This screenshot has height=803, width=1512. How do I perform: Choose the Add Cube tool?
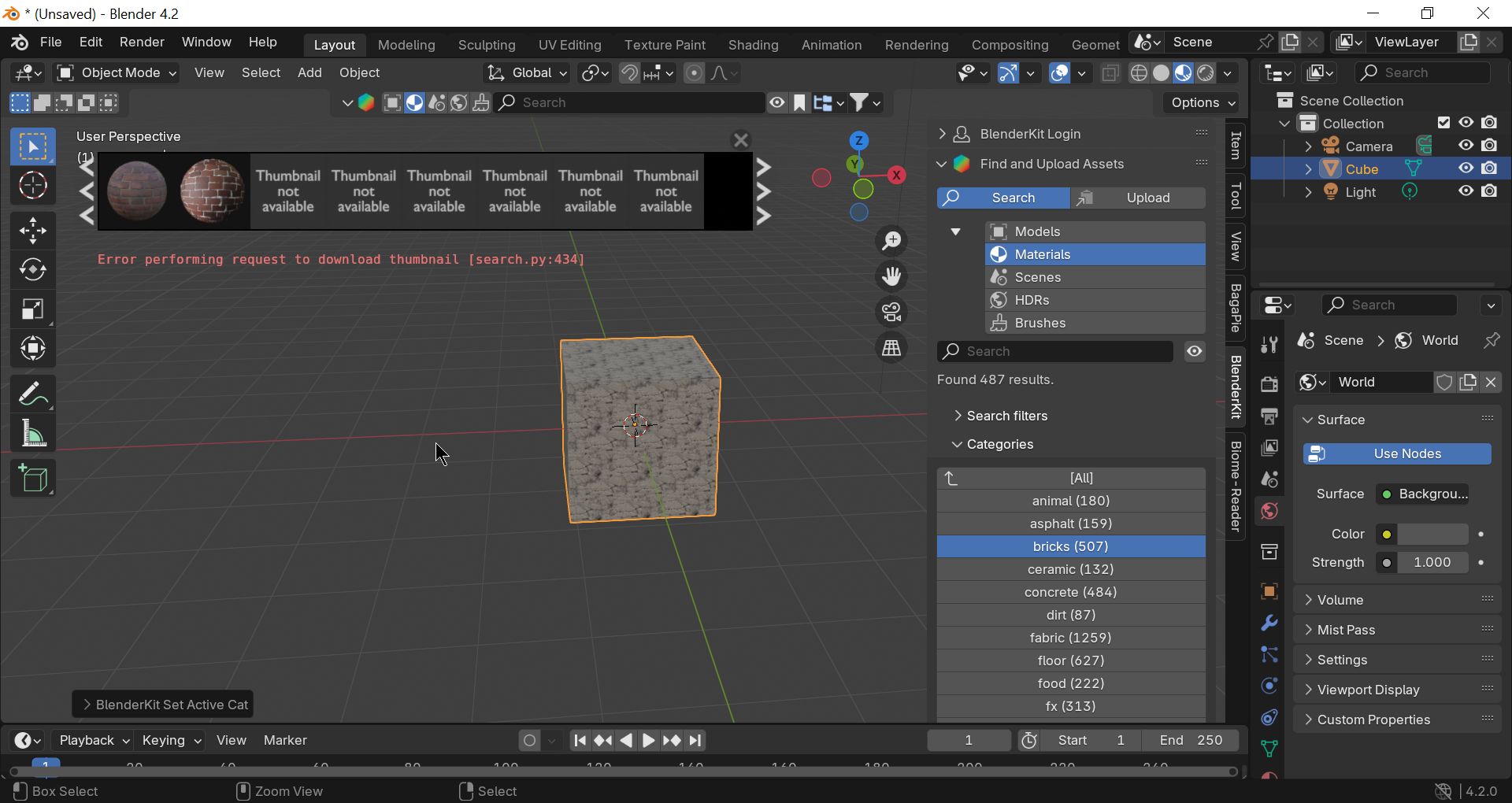pos(33,479)
